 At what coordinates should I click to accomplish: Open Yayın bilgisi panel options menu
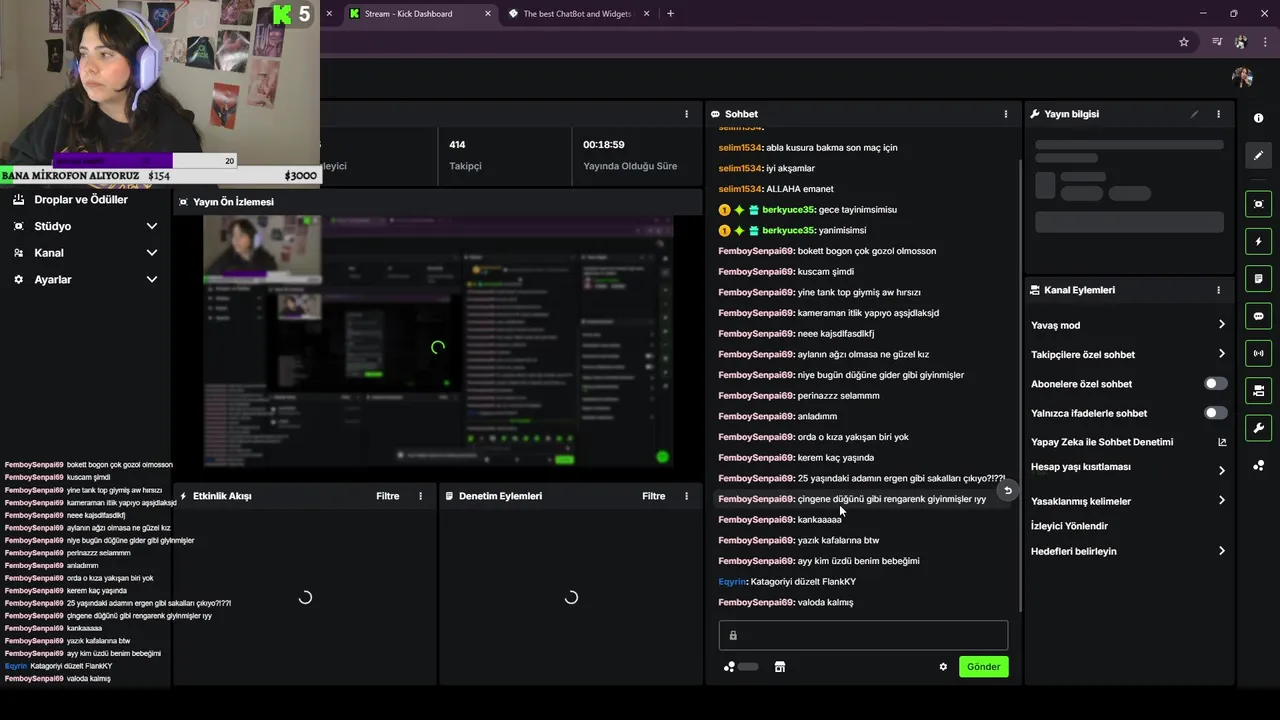click(1218, 114)
